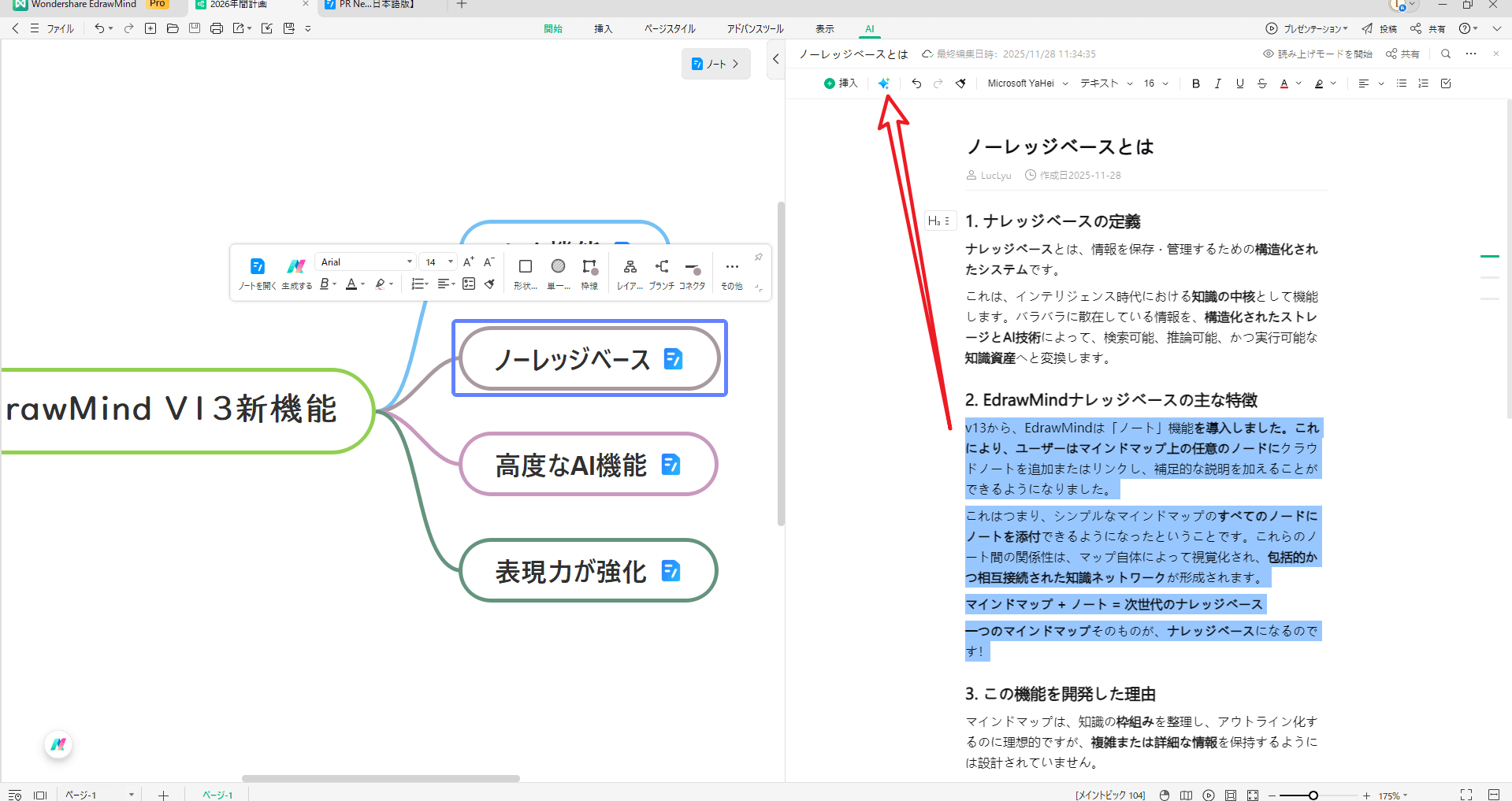Select the 2026年間計画 document tab
The width and height of the screenshot is (1512, 801).
(x=236, y=5)
